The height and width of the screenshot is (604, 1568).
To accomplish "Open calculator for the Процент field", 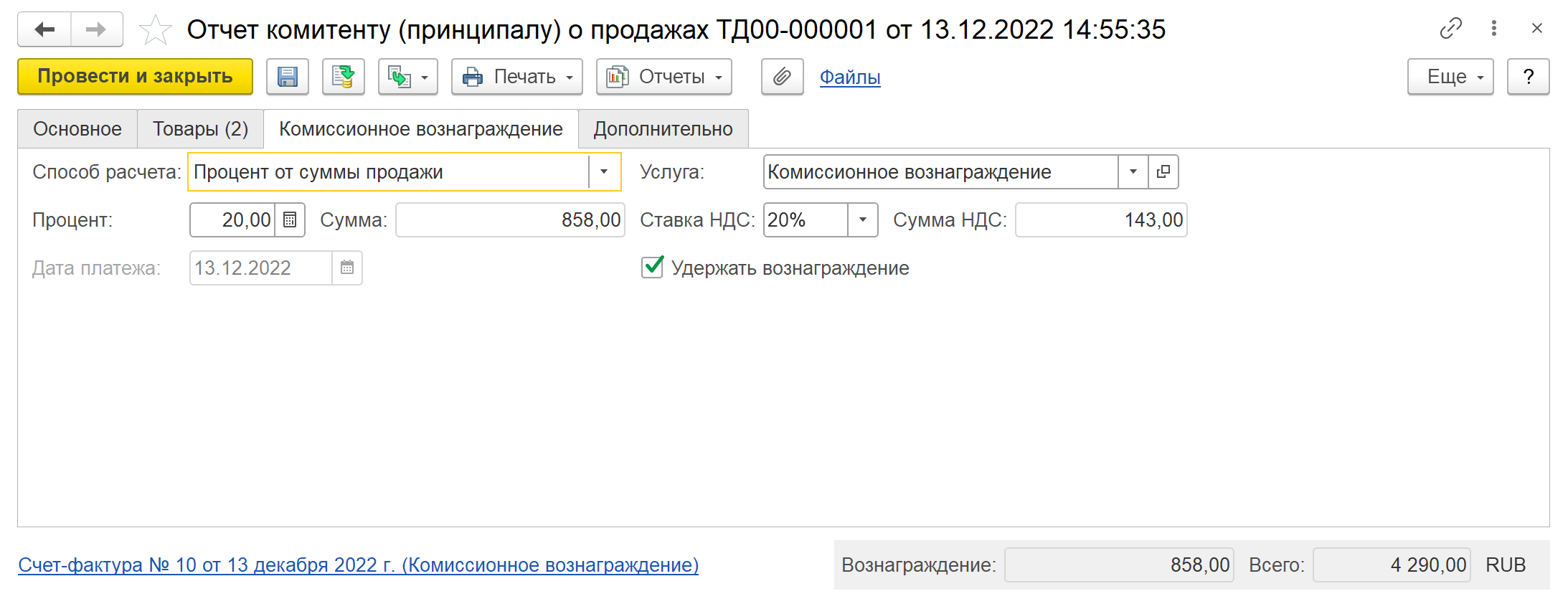I will [290, 220].
